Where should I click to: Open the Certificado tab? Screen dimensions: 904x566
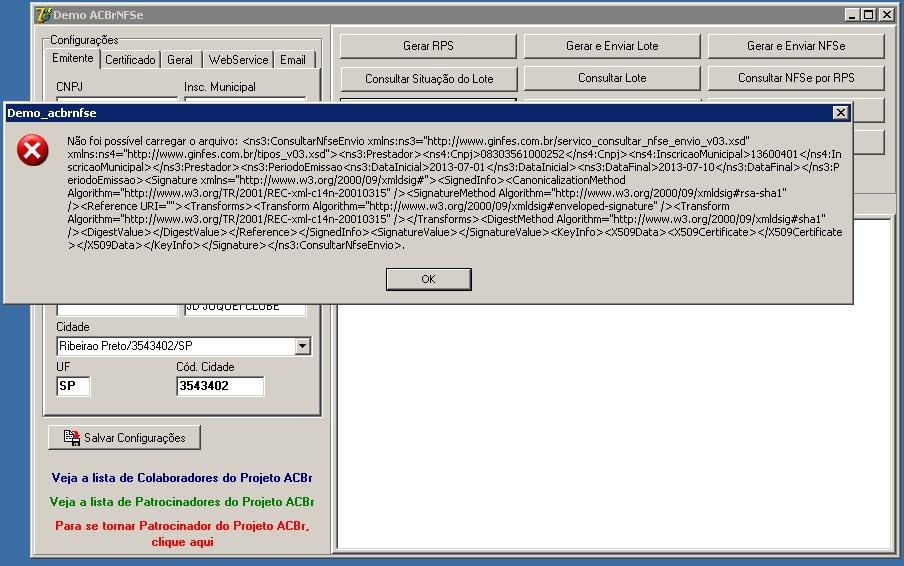pos(130,60)
